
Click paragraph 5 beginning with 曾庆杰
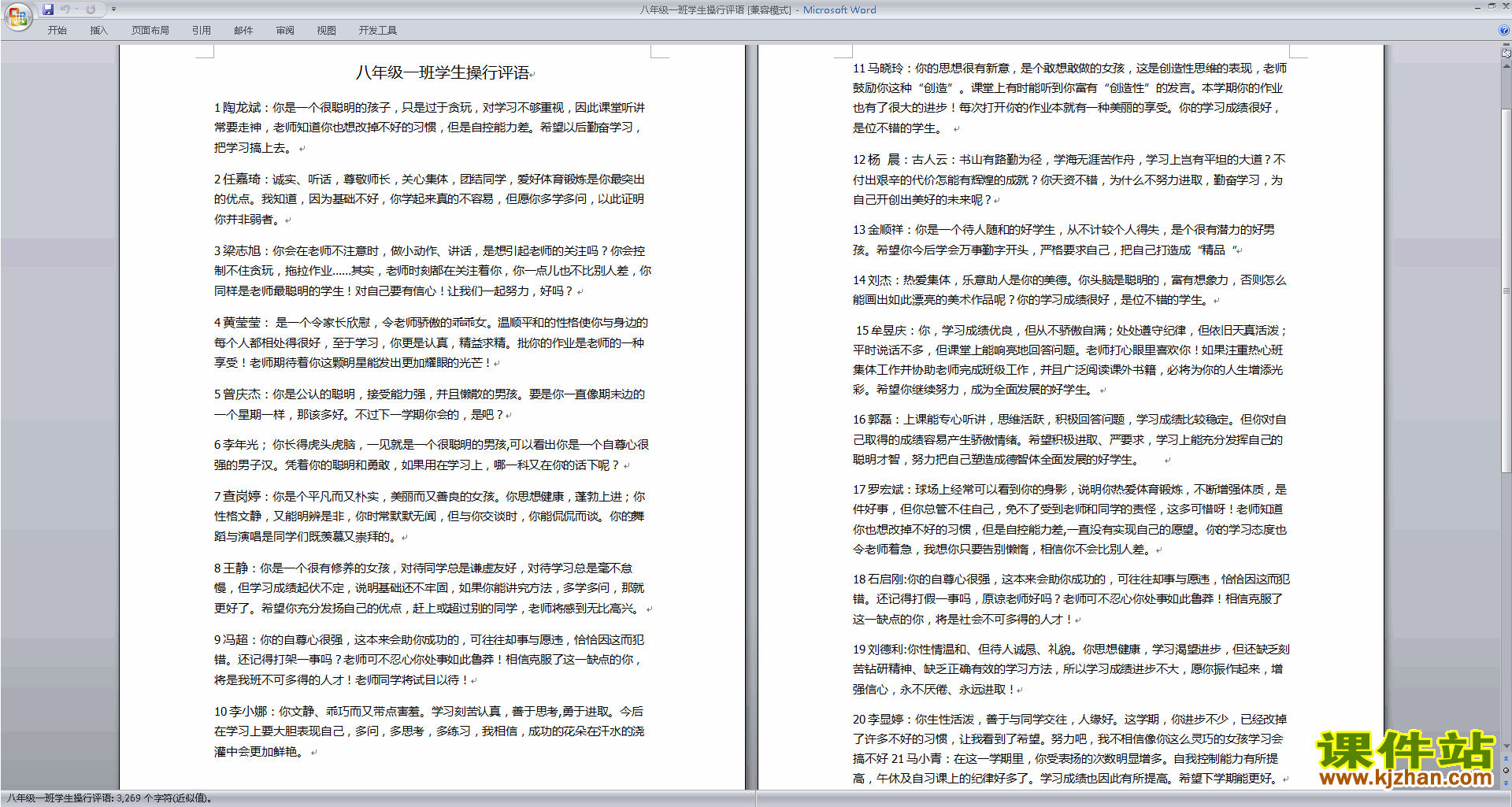coord(430,404)
